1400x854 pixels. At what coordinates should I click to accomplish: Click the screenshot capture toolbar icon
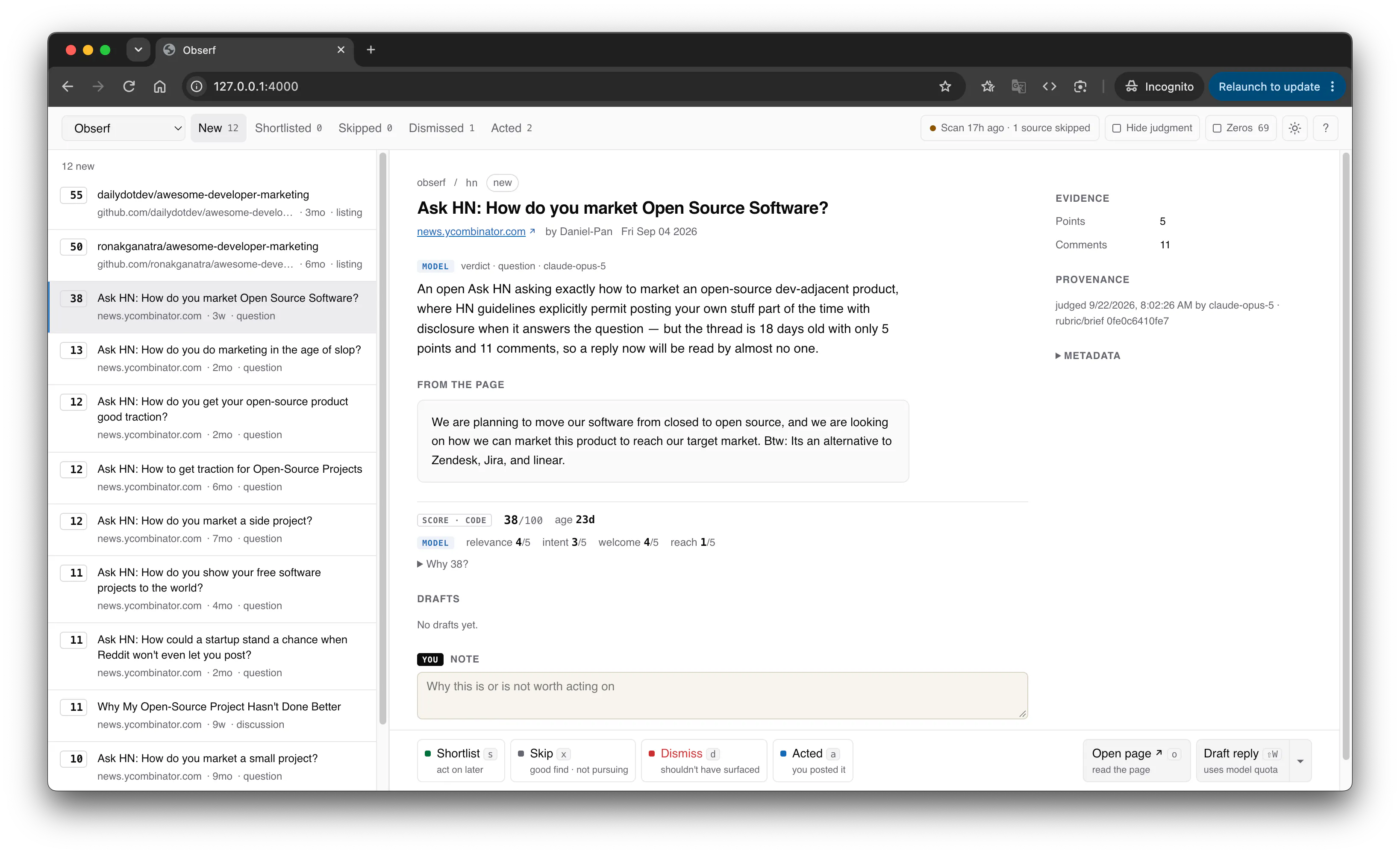pyautogui.click(x=1079, y=86)
